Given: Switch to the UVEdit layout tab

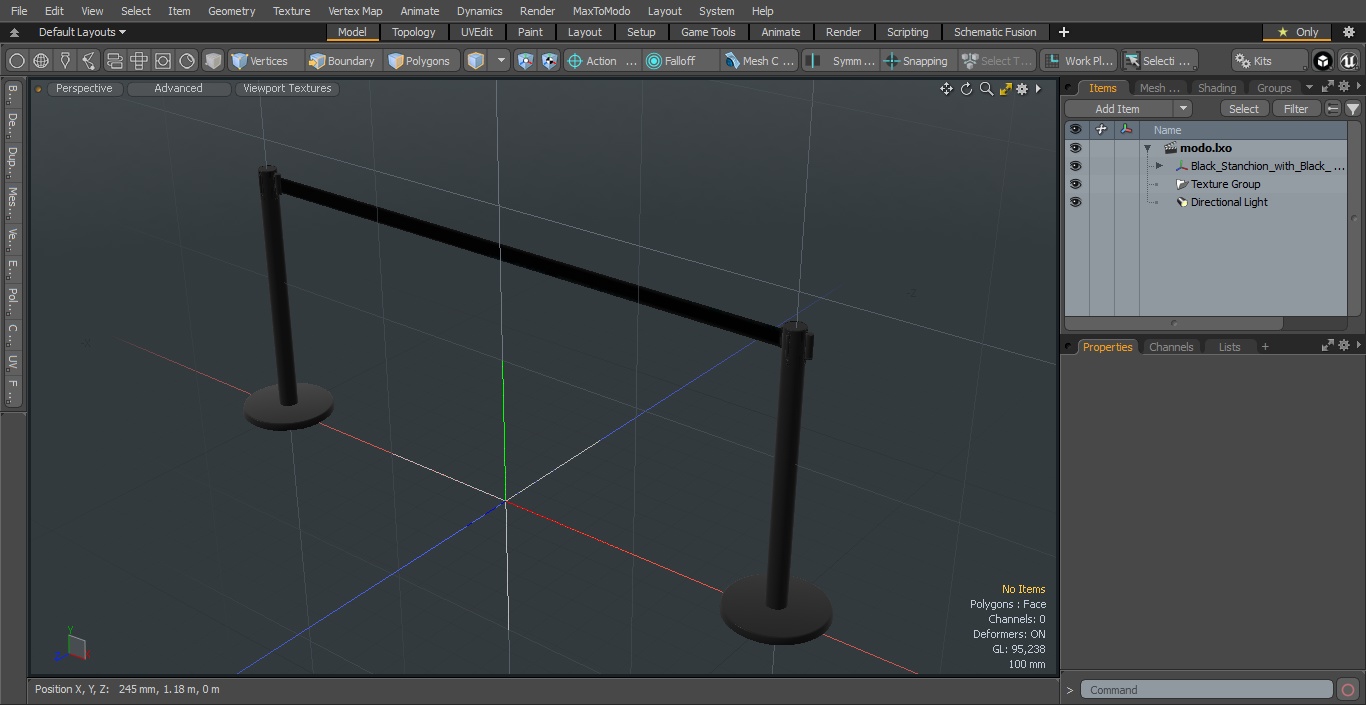Looking at the screenshot, I should (x=476, y=32).
